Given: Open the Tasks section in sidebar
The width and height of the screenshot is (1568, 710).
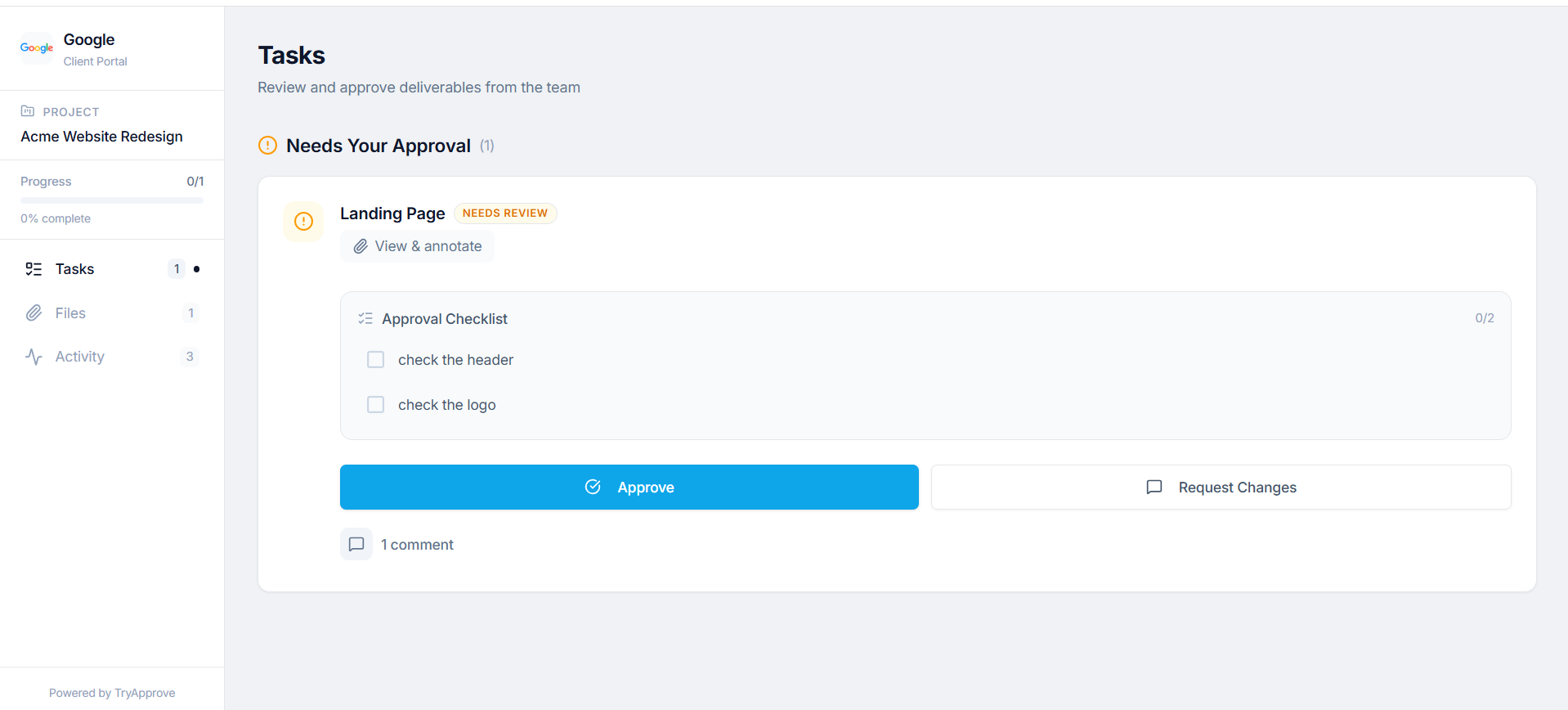Looking at the screenshot, I should 75,269.
